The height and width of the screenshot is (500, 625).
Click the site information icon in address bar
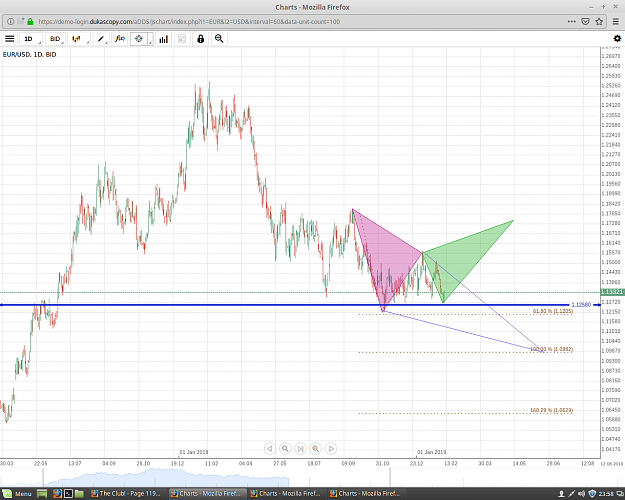pyautogui.click(x=11, y=22)
